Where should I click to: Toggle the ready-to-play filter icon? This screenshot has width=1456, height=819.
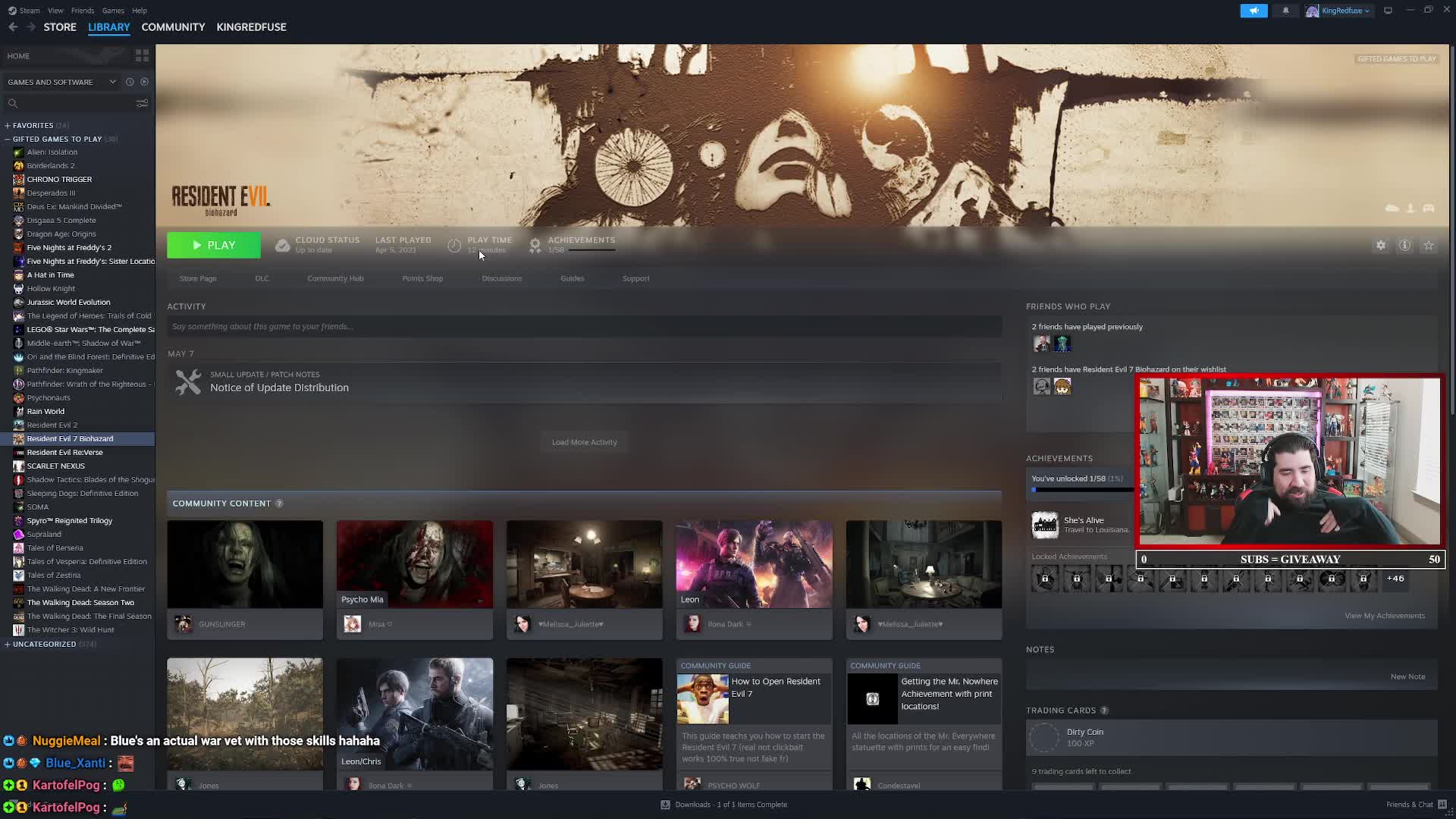pos(144,82)
